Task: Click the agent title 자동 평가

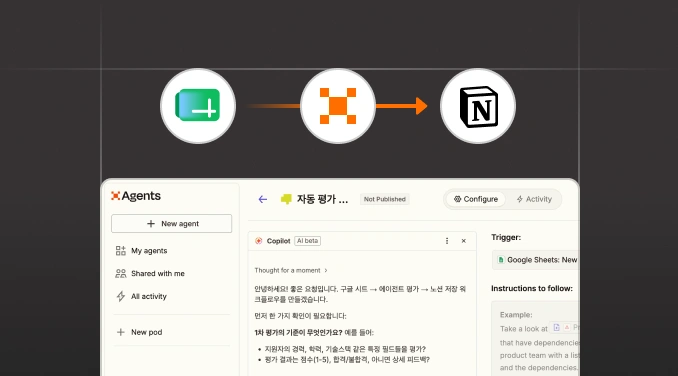Action: [322, 199]
